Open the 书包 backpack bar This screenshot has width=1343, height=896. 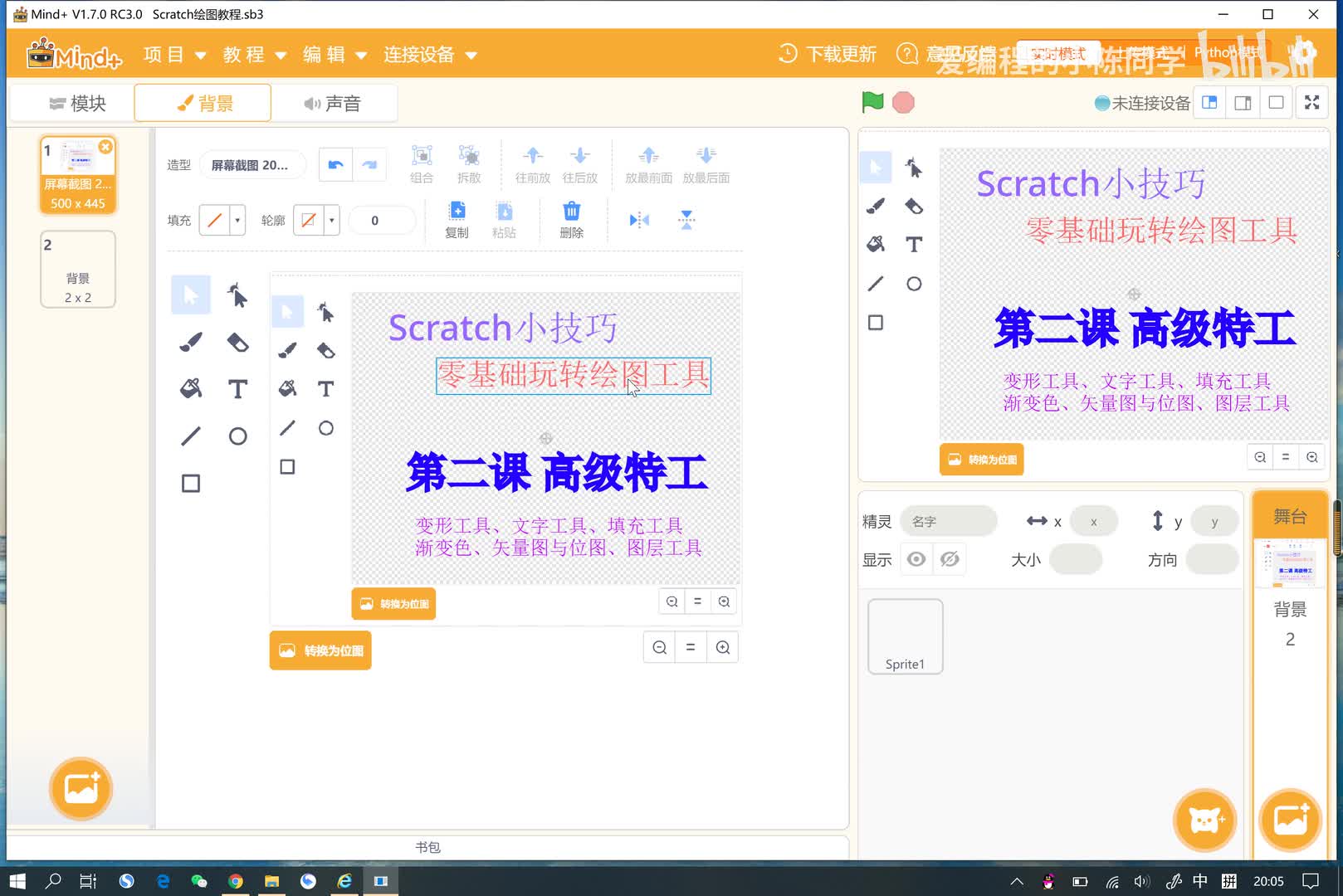[x=427, y=847]
